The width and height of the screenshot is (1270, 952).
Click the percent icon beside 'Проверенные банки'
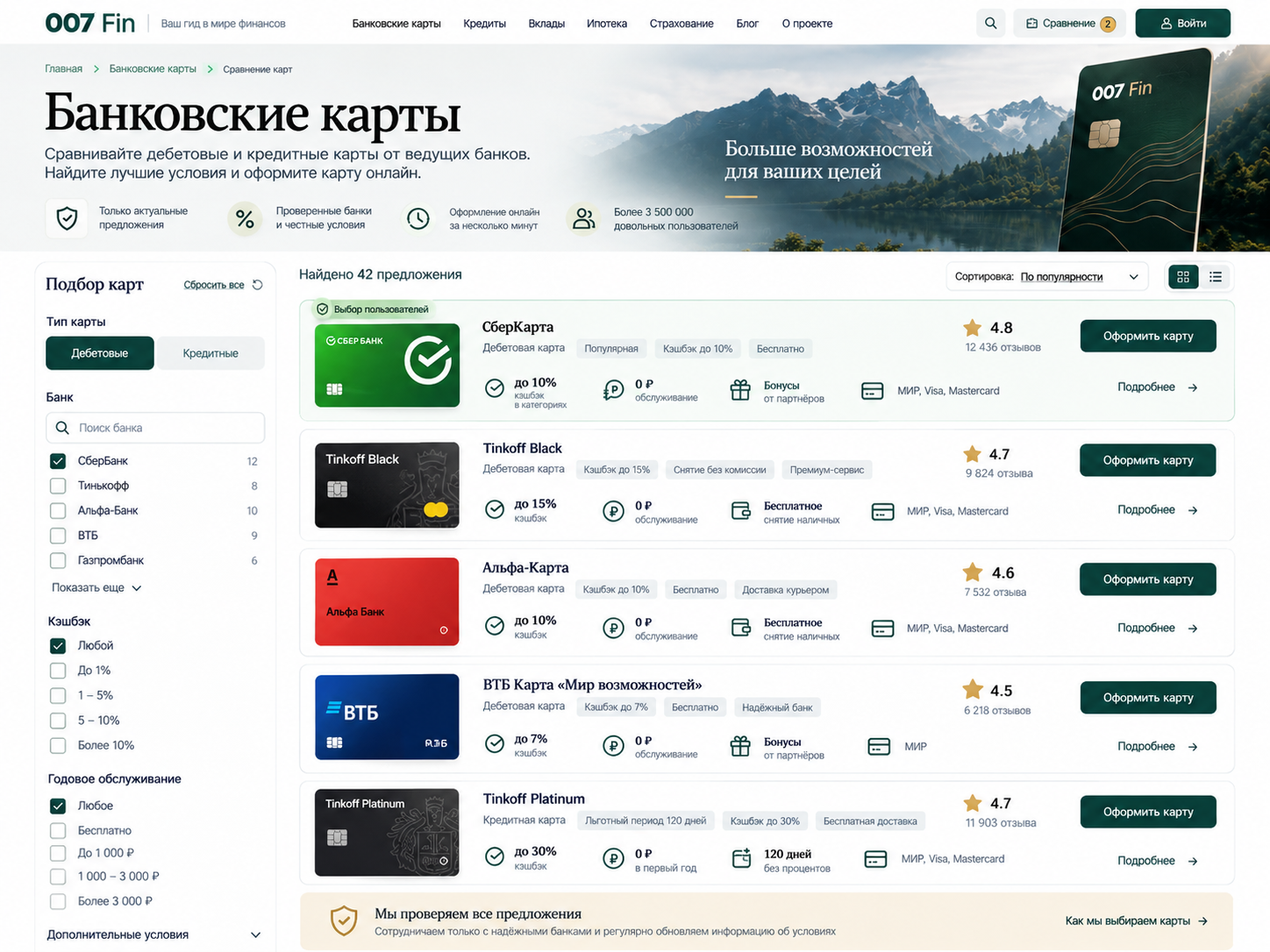245,218
